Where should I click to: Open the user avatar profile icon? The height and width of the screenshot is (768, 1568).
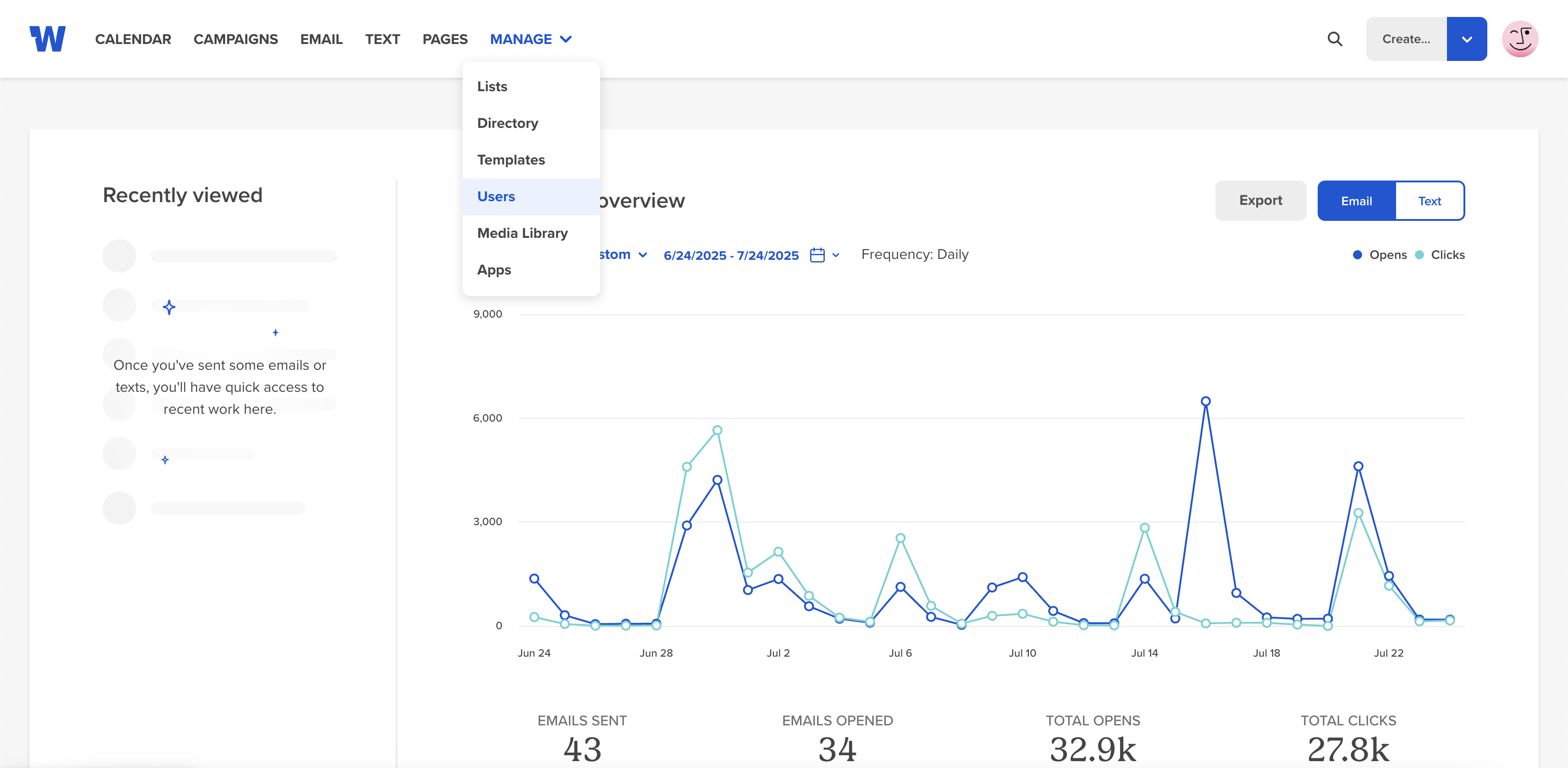[1519, 39]
